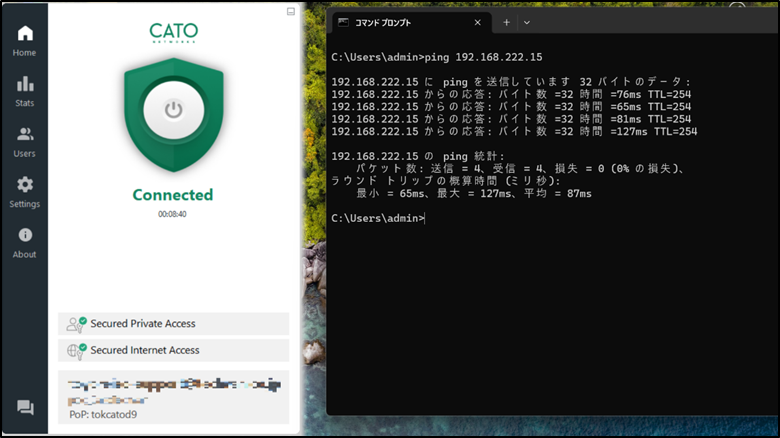Open a new terminal tab with plus
The image size is (780, 438).
point(506,22)
